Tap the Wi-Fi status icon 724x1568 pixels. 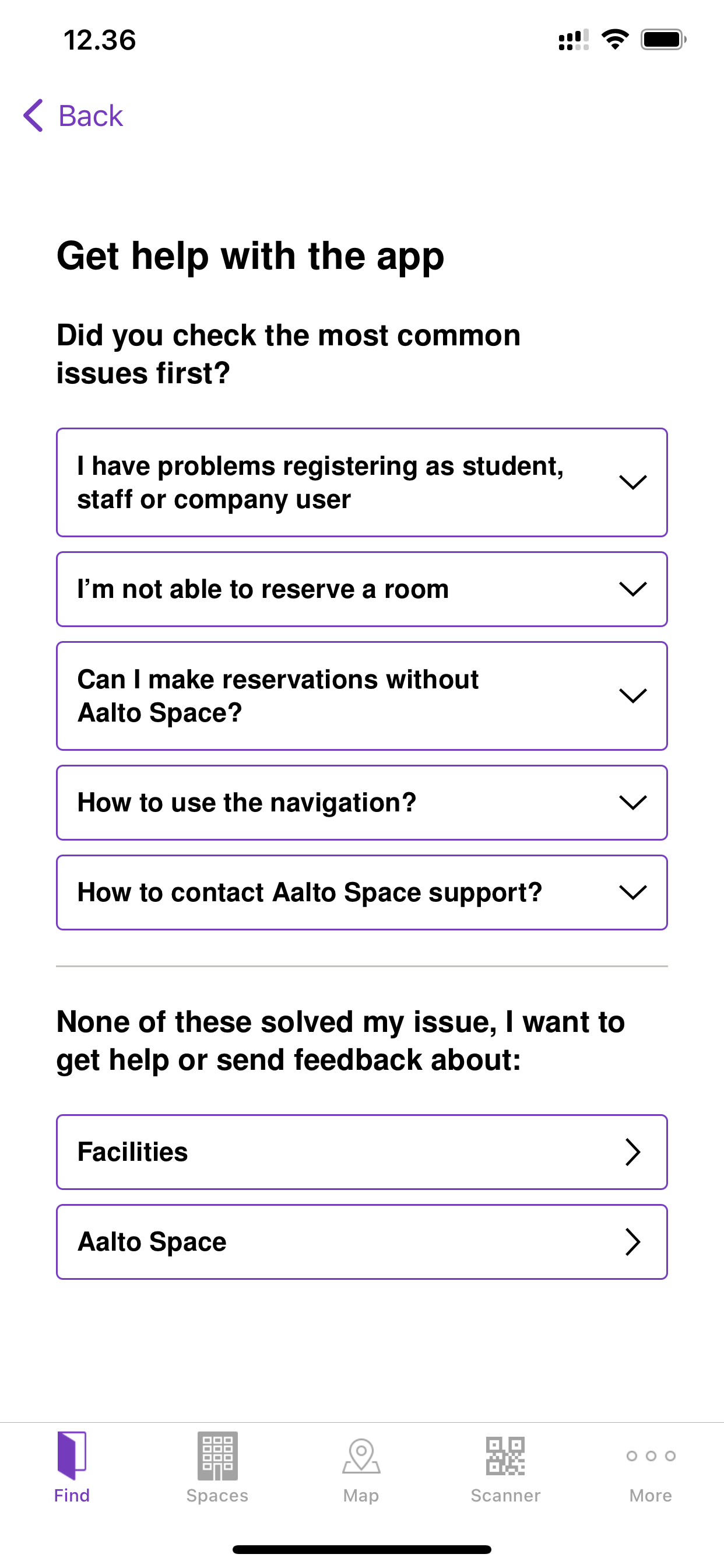click(614, 40)
